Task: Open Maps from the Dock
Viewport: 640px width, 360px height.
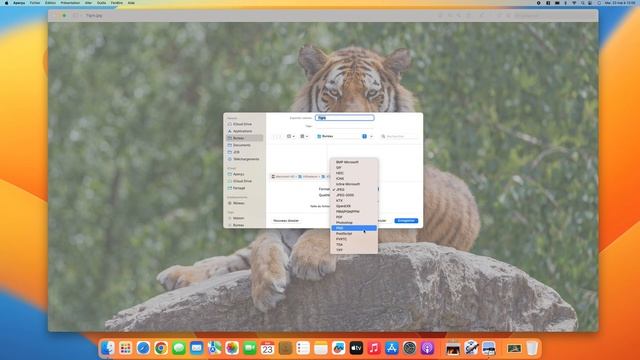Action: [214, 348]
